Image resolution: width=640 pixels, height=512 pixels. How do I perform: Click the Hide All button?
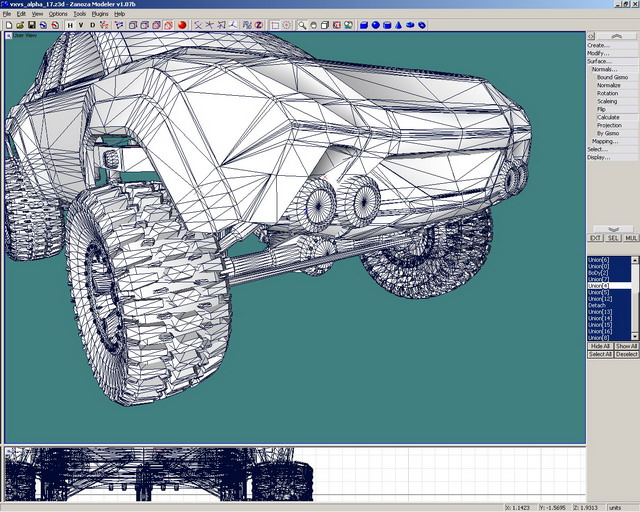tap(599, 346)
